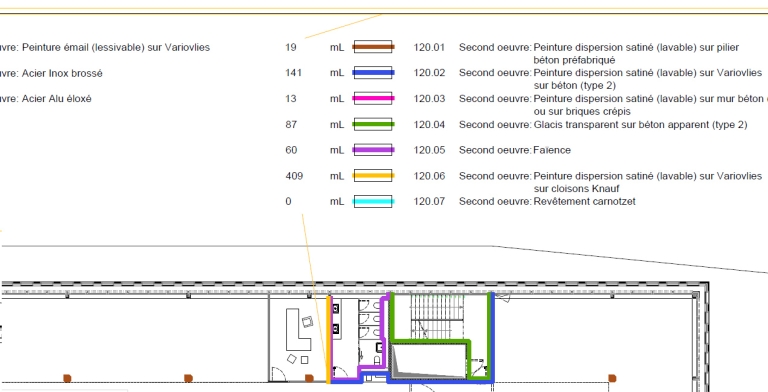Click the blue swatch for 120.02
768x392 pixels.
point(373,73)
